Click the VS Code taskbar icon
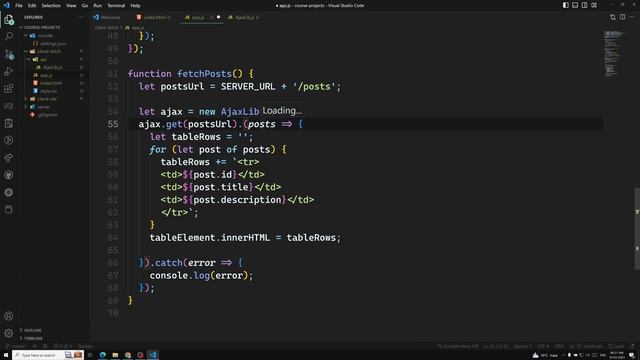This screenshot has width=640, height=360. pyautogui.click(x=153, y=355)
